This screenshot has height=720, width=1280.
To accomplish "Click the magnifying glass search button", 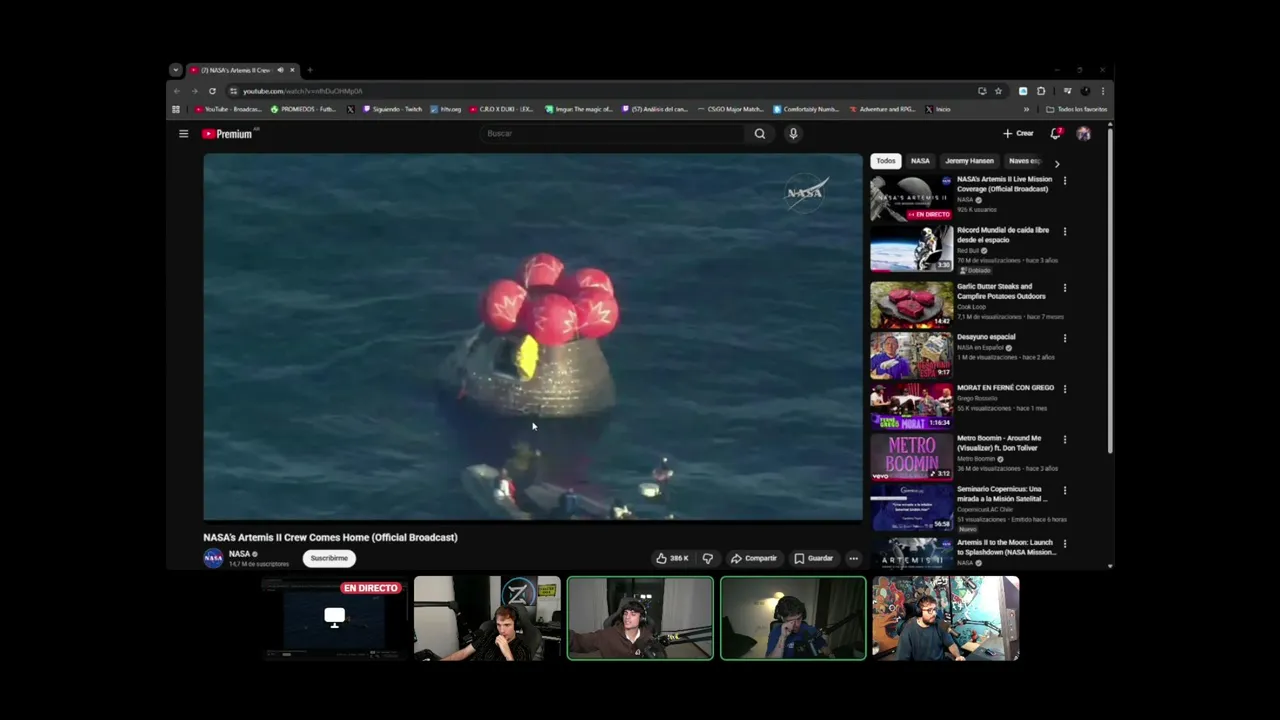I will tap(760, 134).
